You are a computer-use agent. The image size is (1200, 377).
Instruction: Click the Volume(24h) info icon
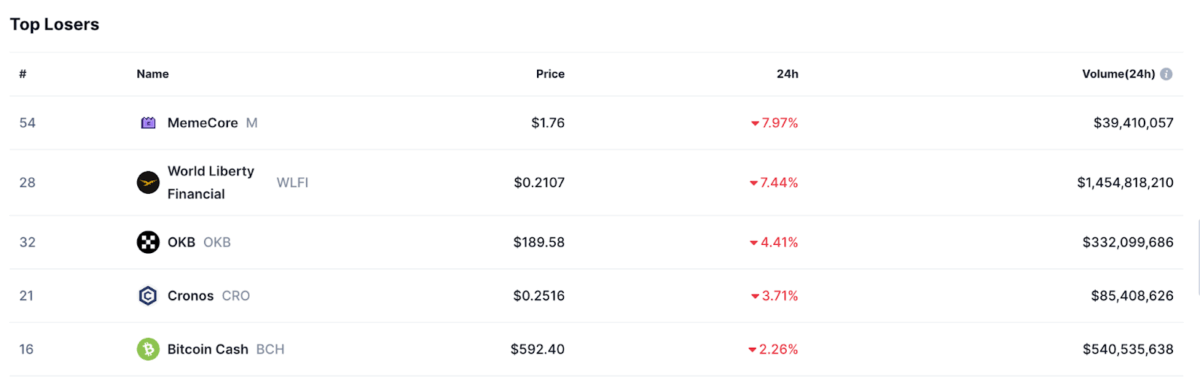[1166, 74]
